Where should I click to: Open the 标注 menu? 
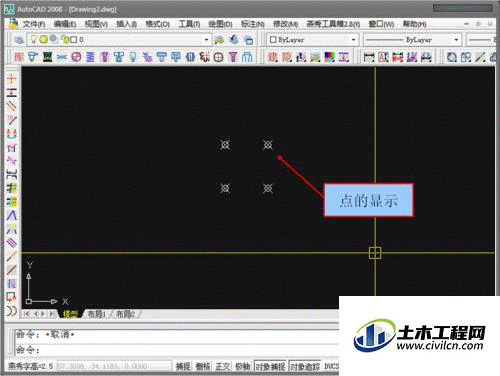tap(253, 24)
